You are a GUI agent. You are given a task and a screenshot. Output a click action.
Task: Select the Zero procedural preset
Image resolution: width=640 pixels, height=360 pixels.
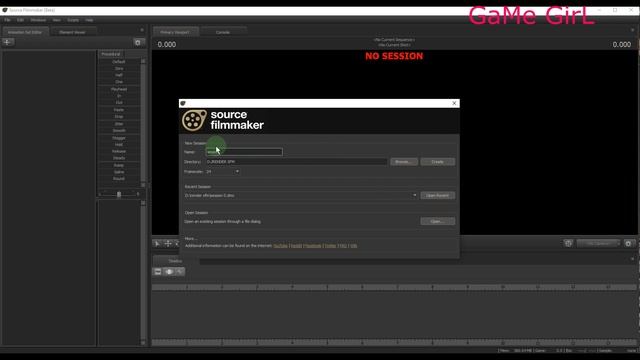tap(119, 69)
